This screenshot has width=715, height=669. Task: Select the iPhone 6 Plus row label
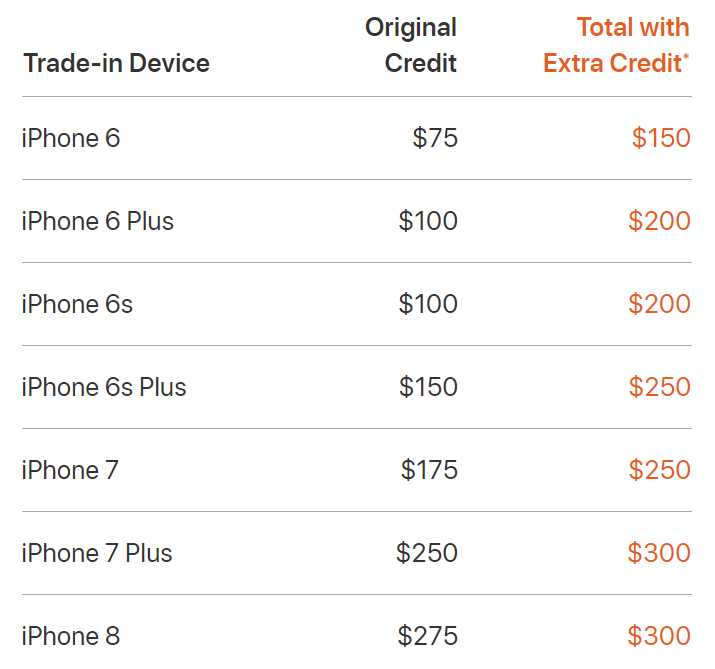(98, 221)
